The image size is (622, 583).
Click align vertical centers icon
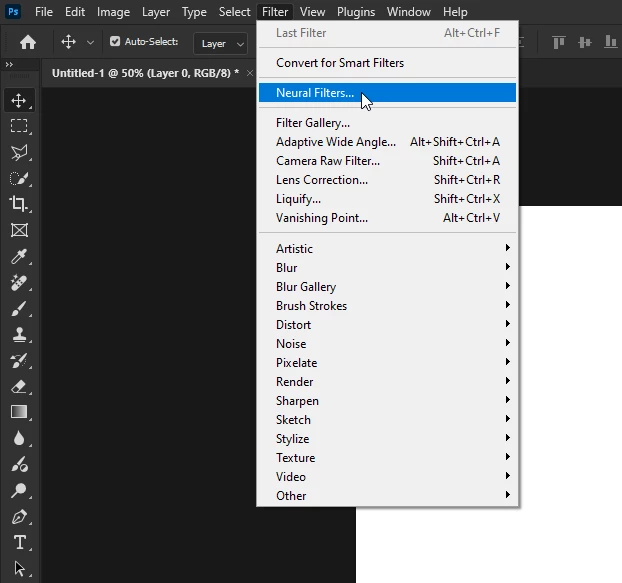pos(585,42)
